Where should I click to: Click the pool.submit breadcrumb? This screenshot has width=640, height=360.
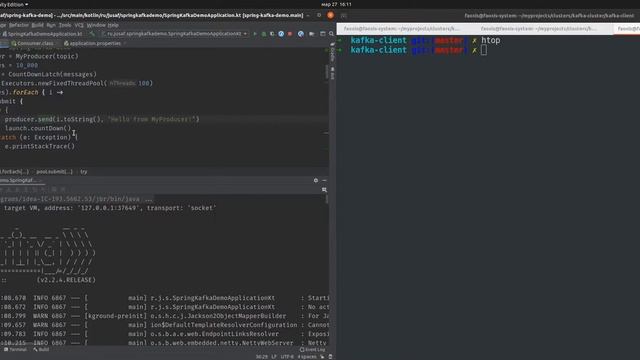tap(54, 172)
